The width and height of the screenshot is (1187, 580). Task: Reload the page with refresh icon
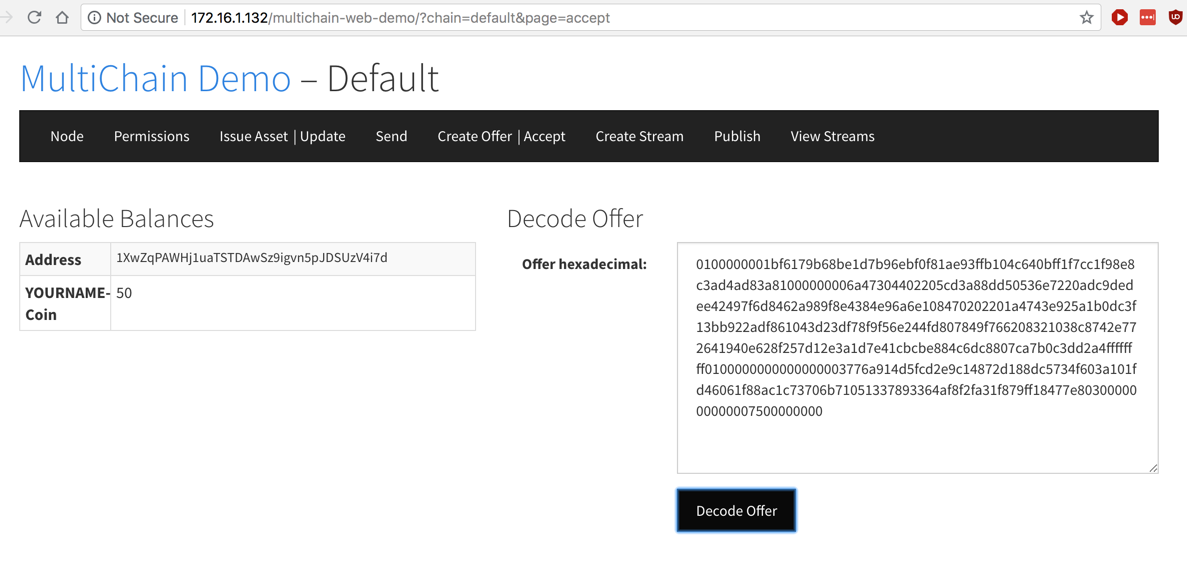pyautogui.click(x=34, y=17)
